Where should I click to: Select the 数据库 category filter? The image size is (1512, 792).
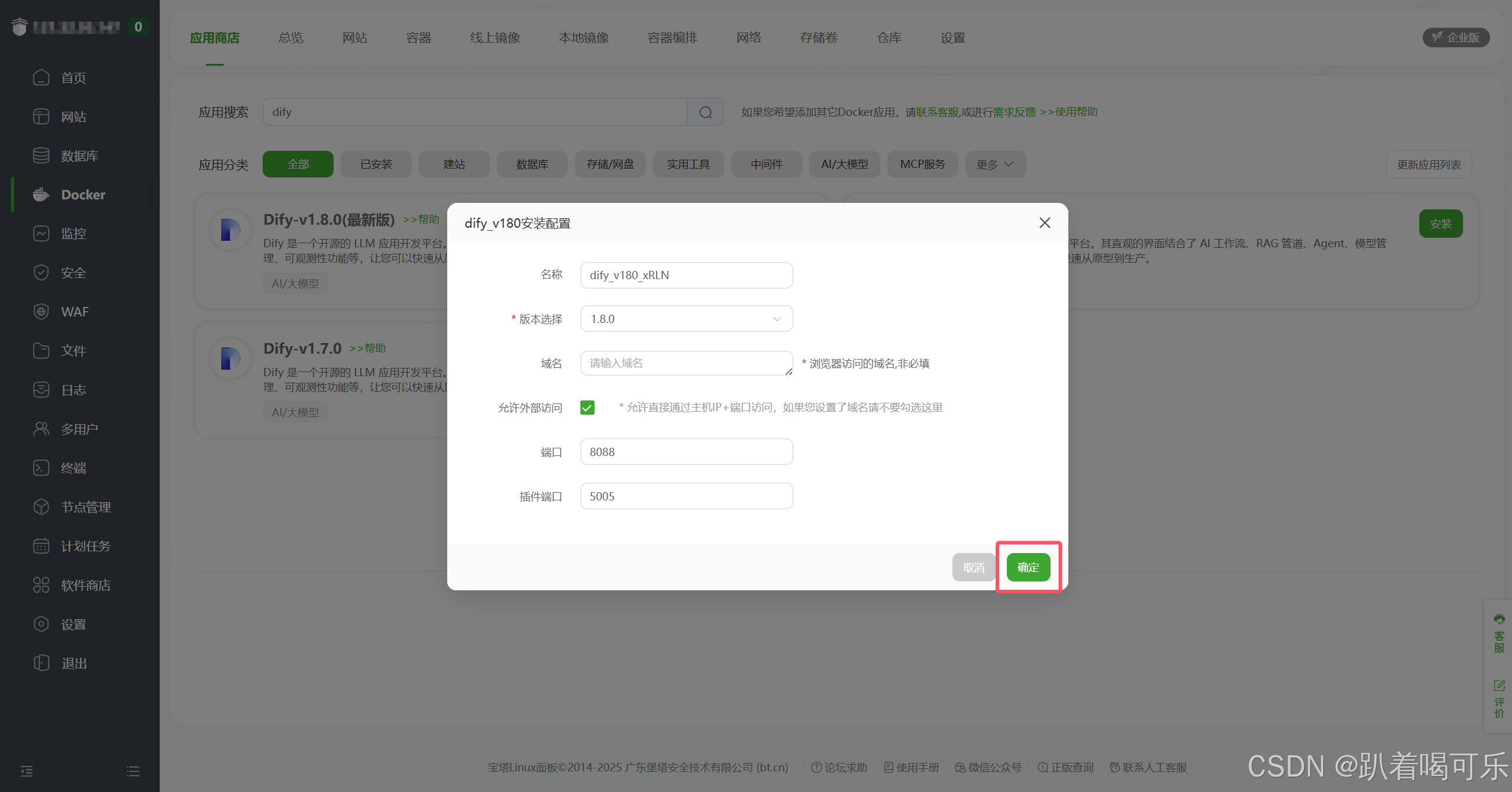(x=532, y=164)
